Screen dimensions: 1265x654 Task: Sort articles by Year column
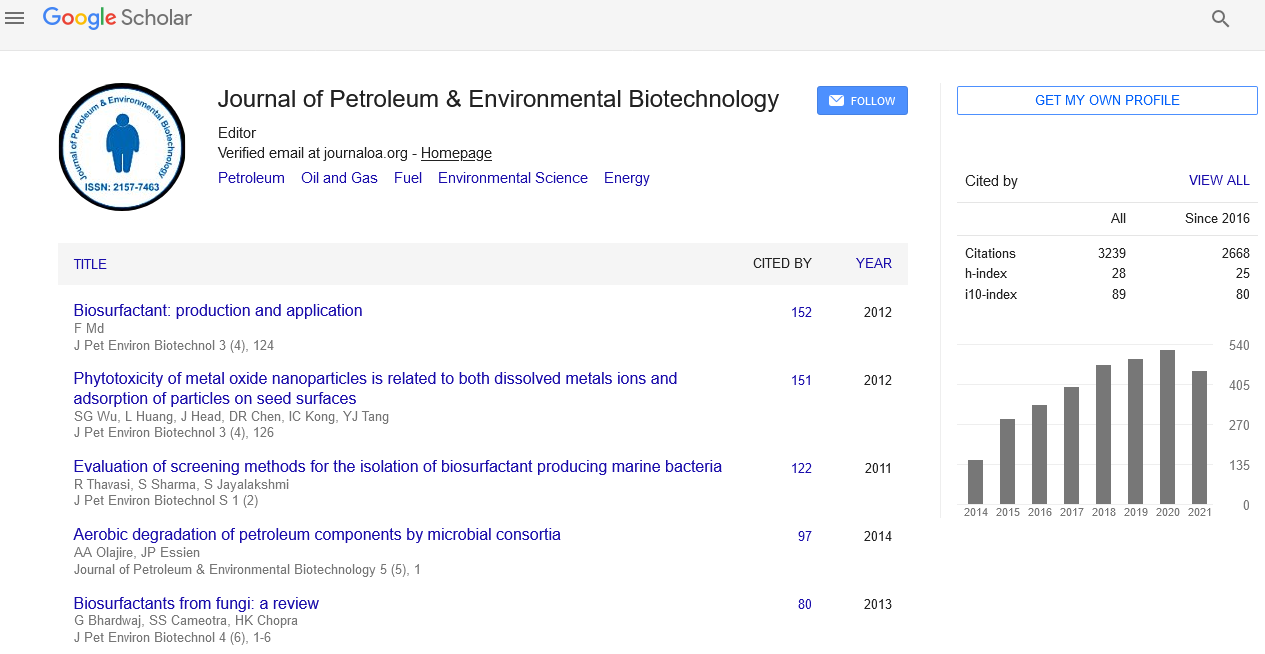pyautogui.click(x=873, y=264)
